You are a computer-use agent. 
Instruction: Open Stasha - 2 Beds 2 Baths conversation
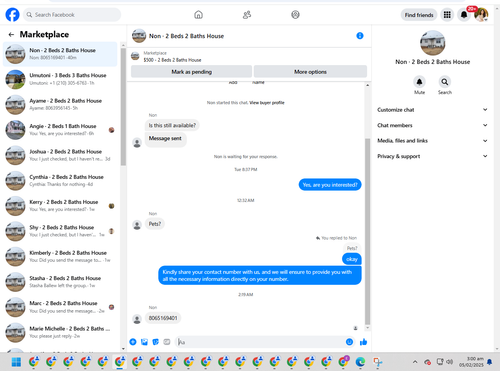[60, 282]
